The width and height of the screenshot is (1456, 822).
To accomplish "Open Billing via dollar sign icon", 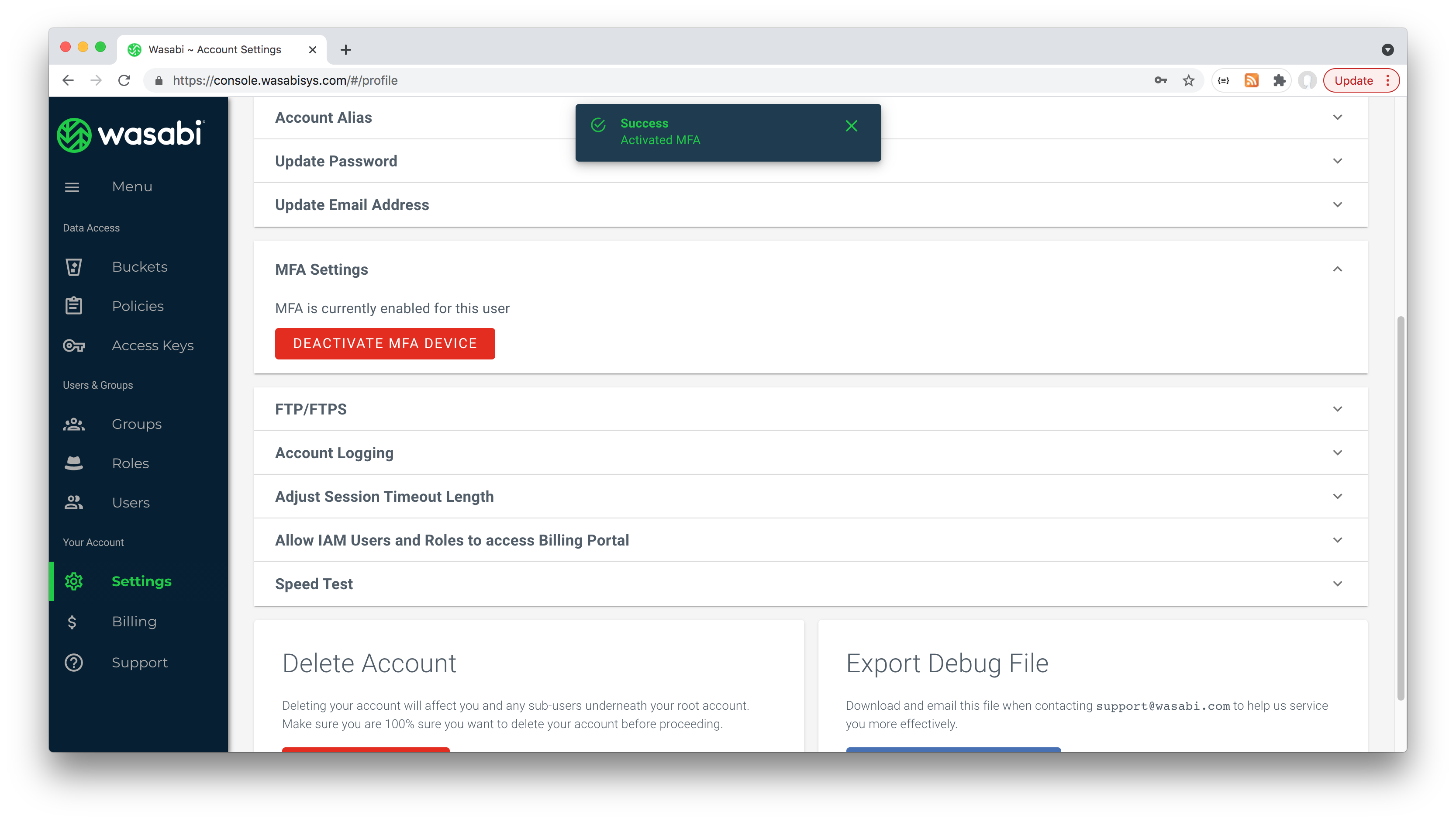I will [72, 622].
